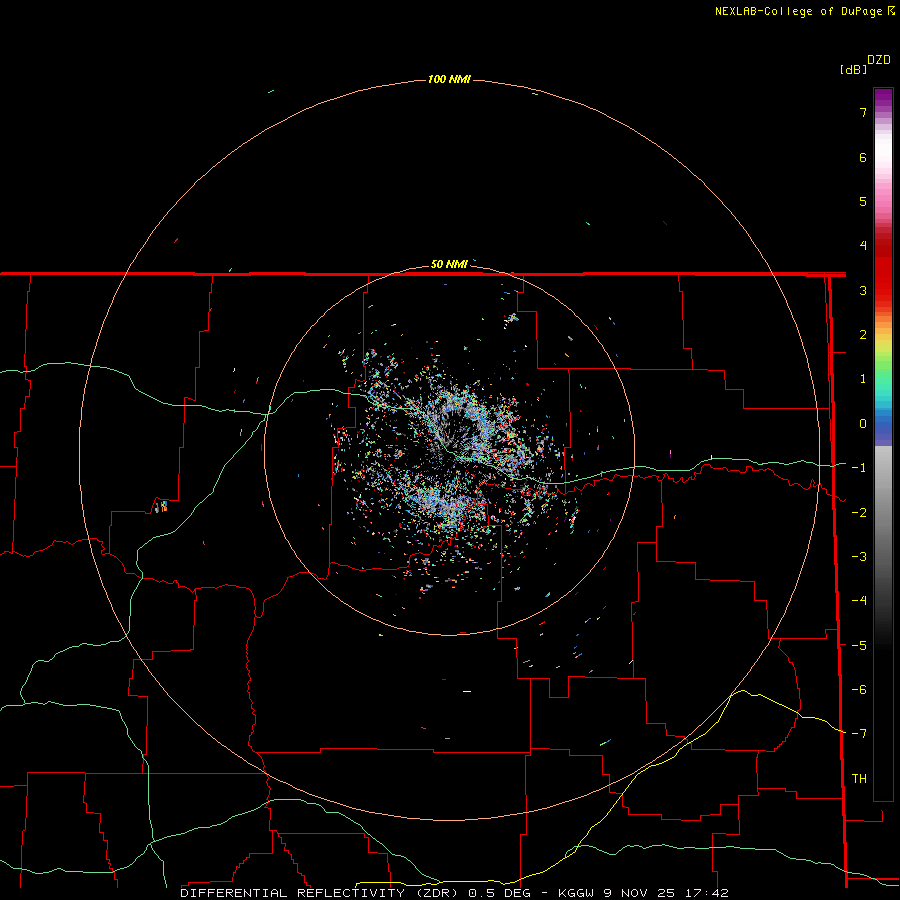Click the (ZDR) abbreviation in the caption
Viewport: 900px width, 900px height.
point(437,893)
